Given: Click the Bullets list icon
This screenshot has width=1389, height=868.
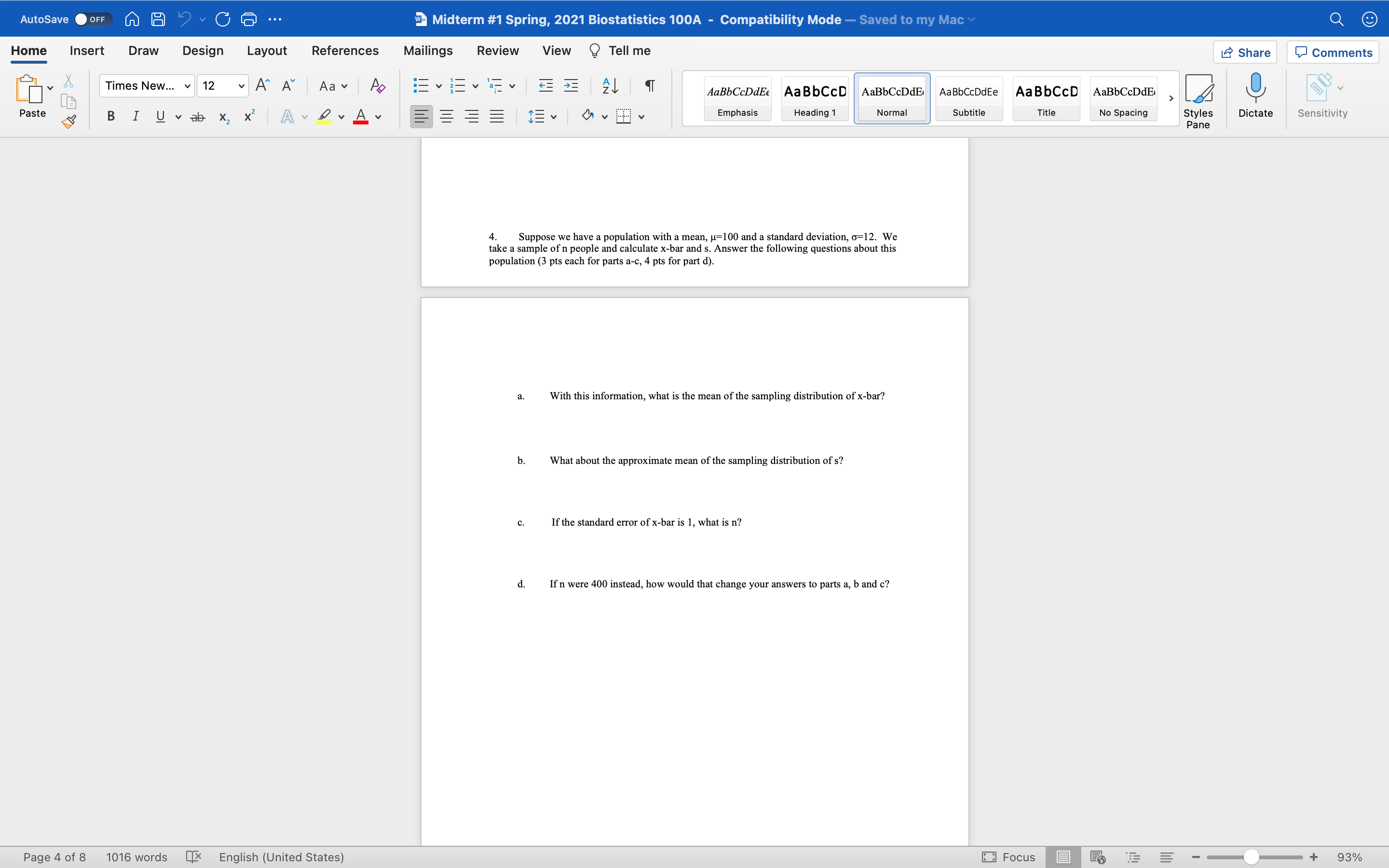Looking at the screenshot, I should pos(421,85).
